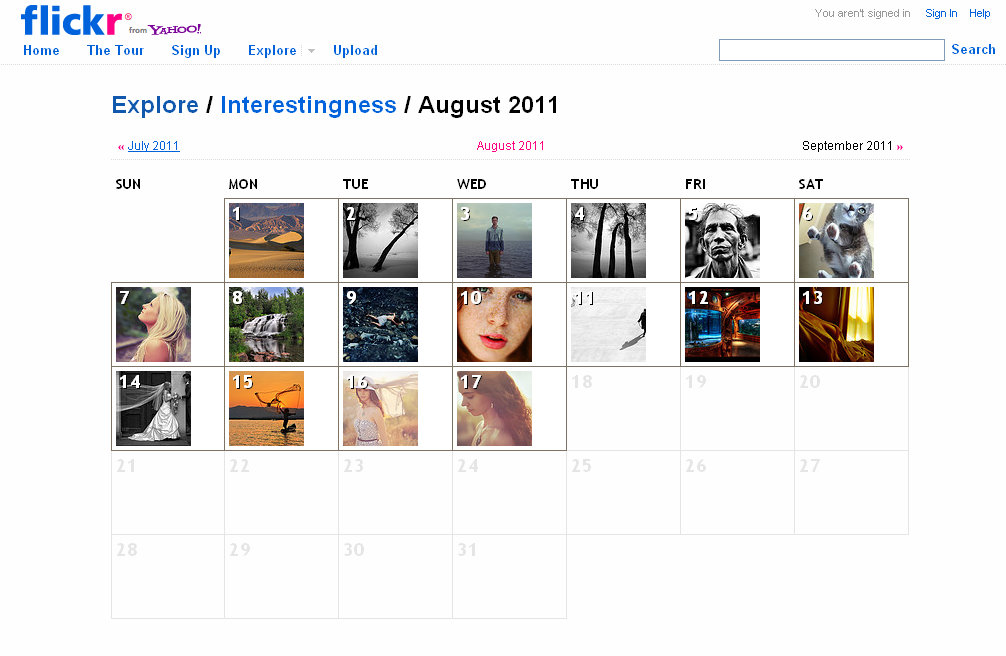Viewport: 1006px width, 656px height.
Task: Open August 5 old man portrait thumbnail
Action: (x=722, y=241)
